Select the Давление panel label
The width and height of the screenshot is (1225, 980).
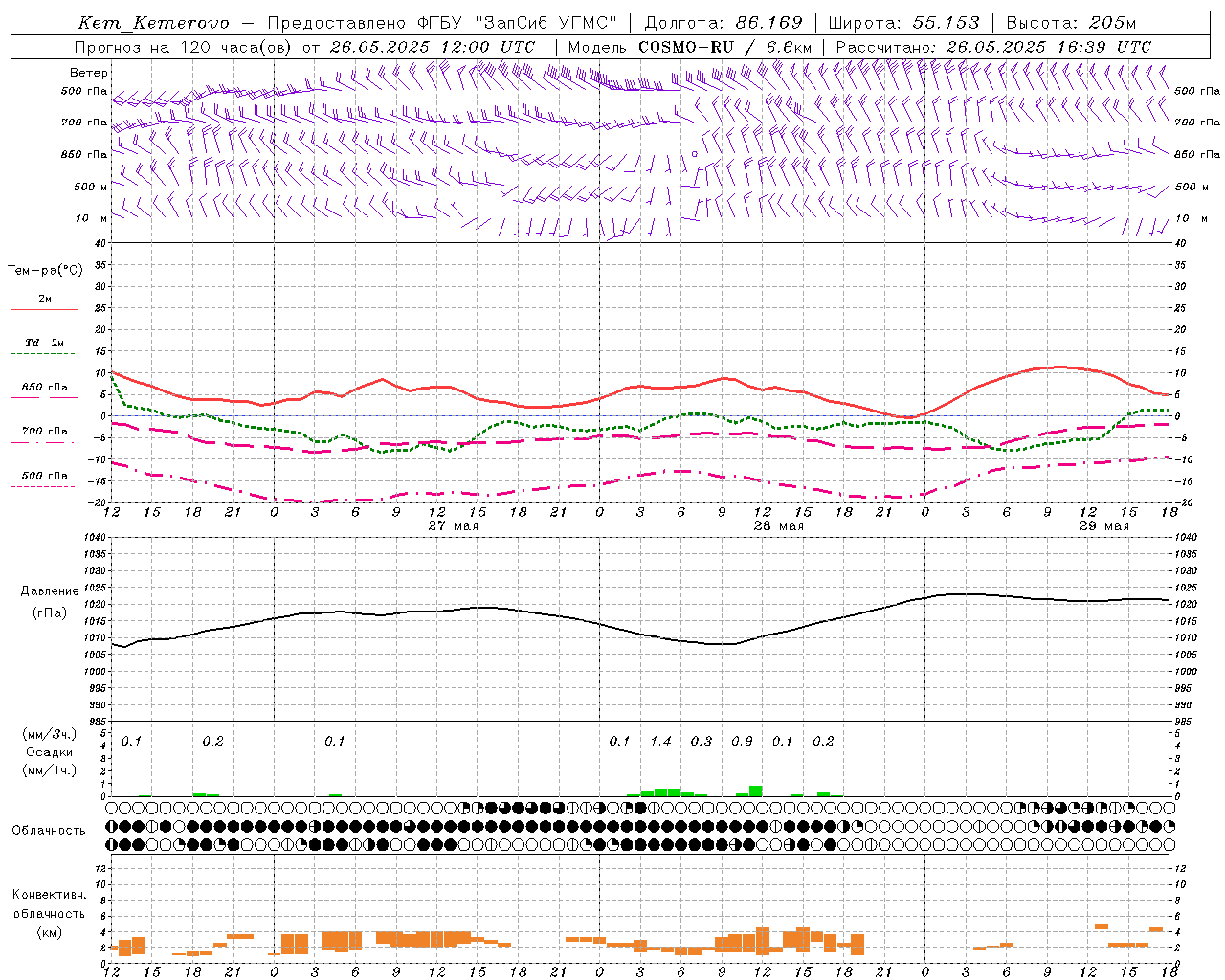tap(50, 591)
